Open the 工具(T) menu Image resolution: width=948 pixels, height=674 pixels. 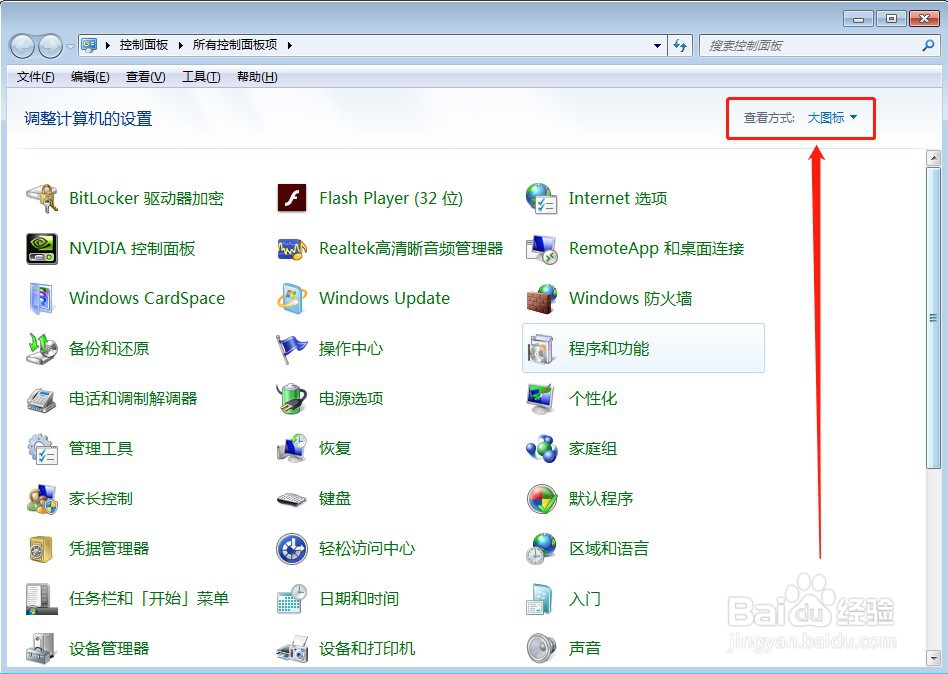201,77
